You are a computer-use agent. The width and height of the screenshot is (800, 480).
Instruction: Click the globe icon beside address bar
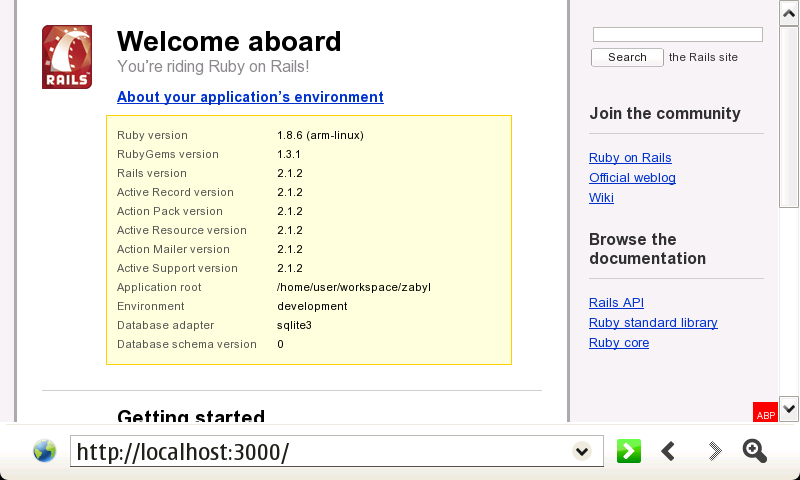click(44, 451)
